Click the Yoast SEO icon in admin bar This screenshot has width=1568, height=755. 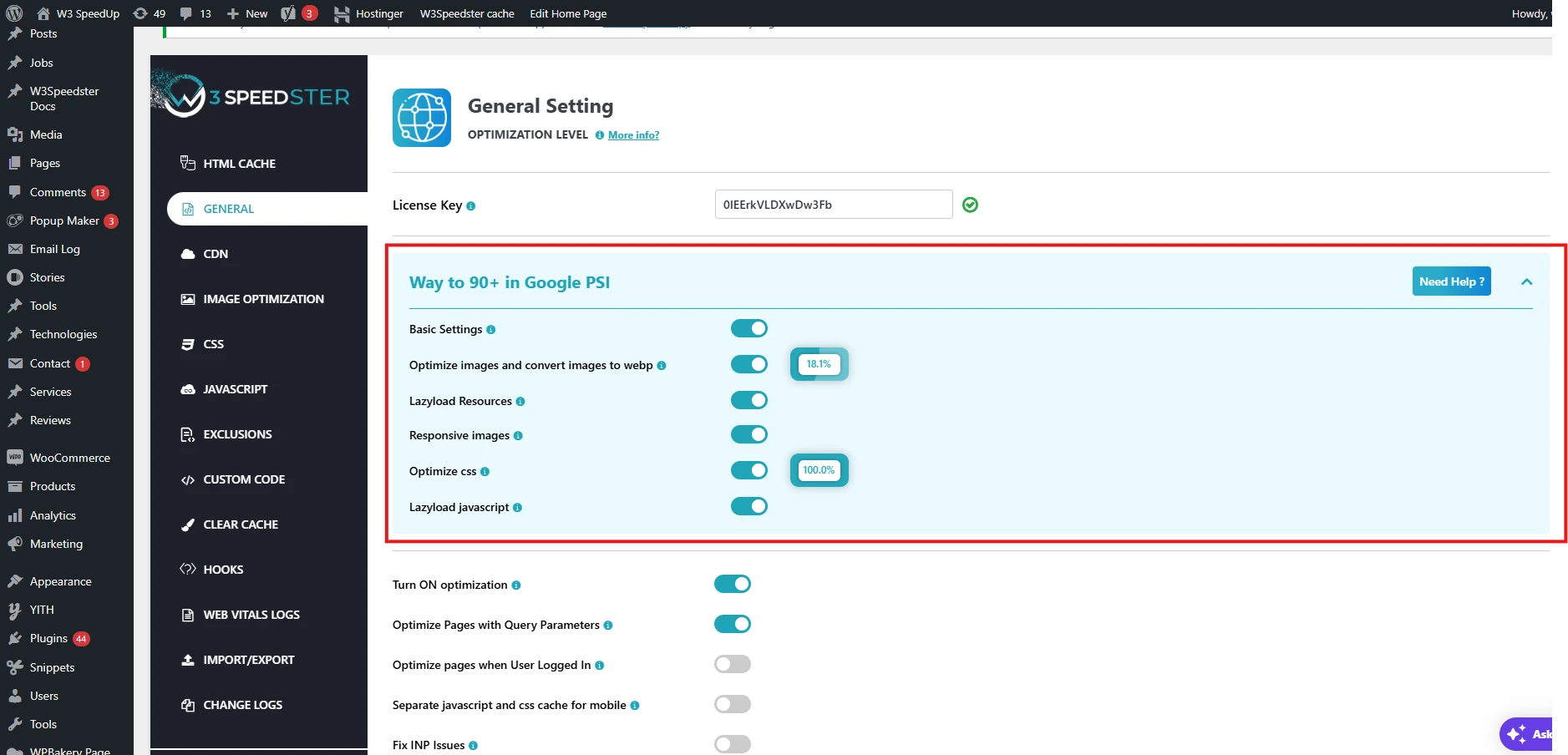[288, 13]
